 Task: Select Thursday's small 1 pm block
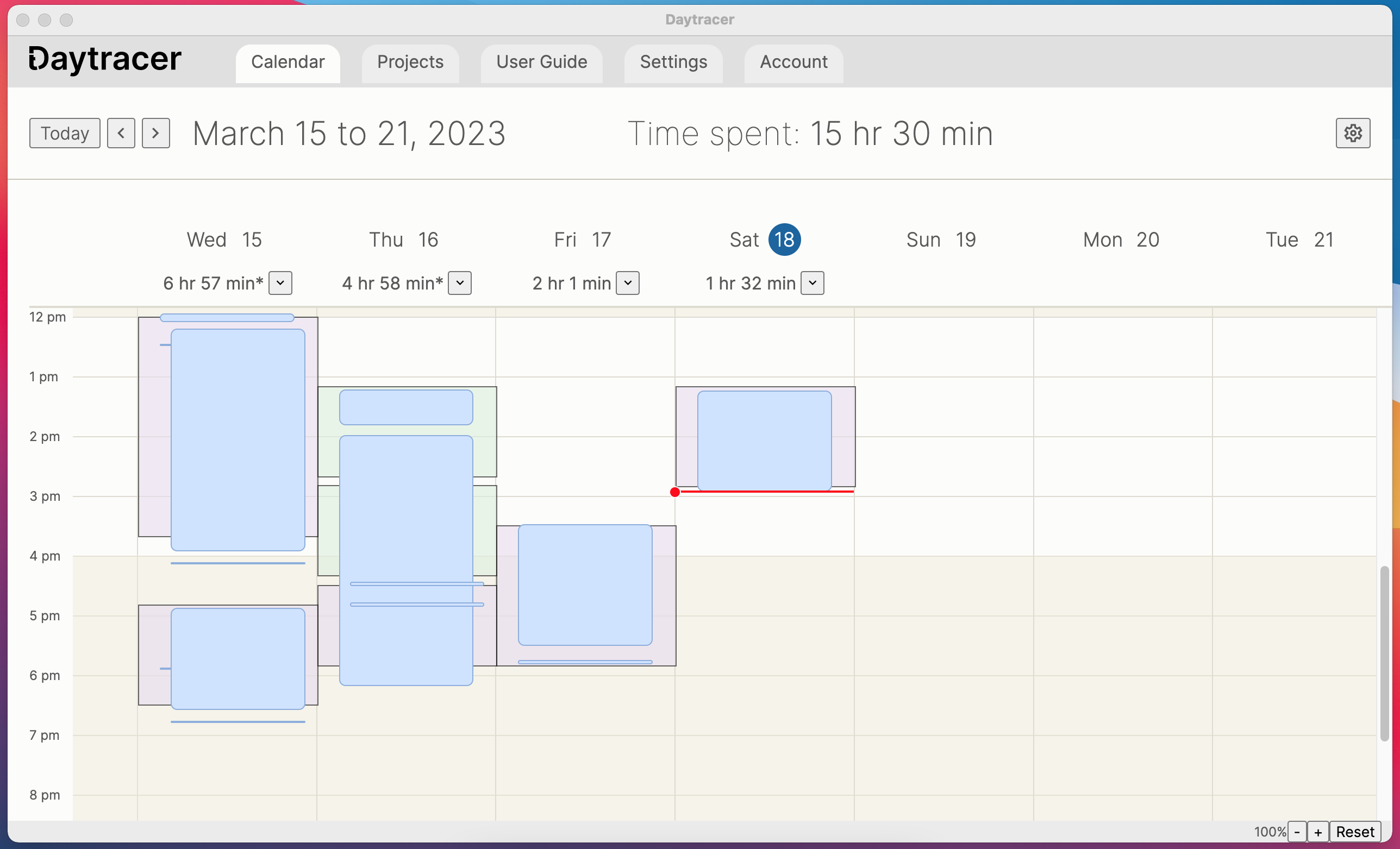[407, 407]
